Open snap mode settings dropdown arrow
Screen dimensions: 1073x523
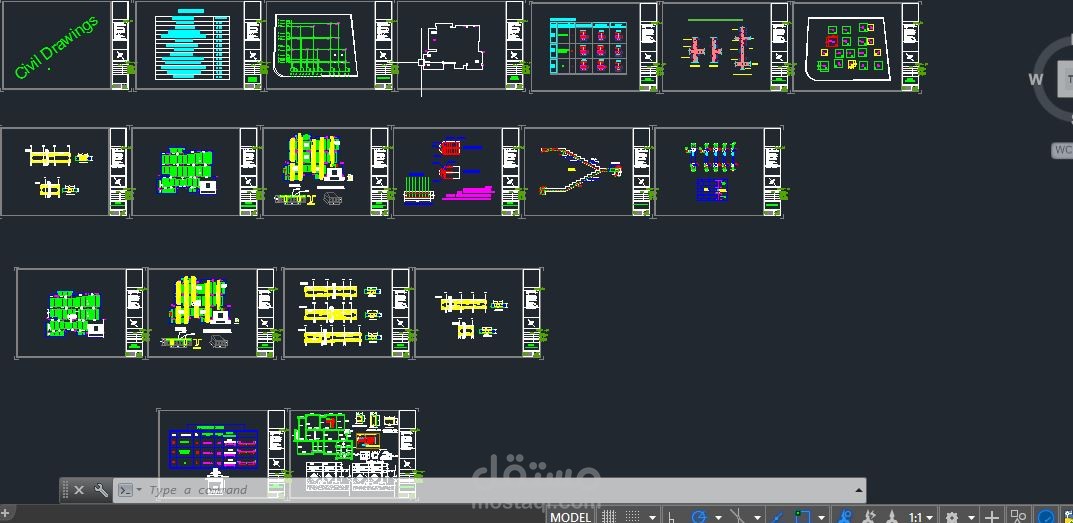click(653, 518)
